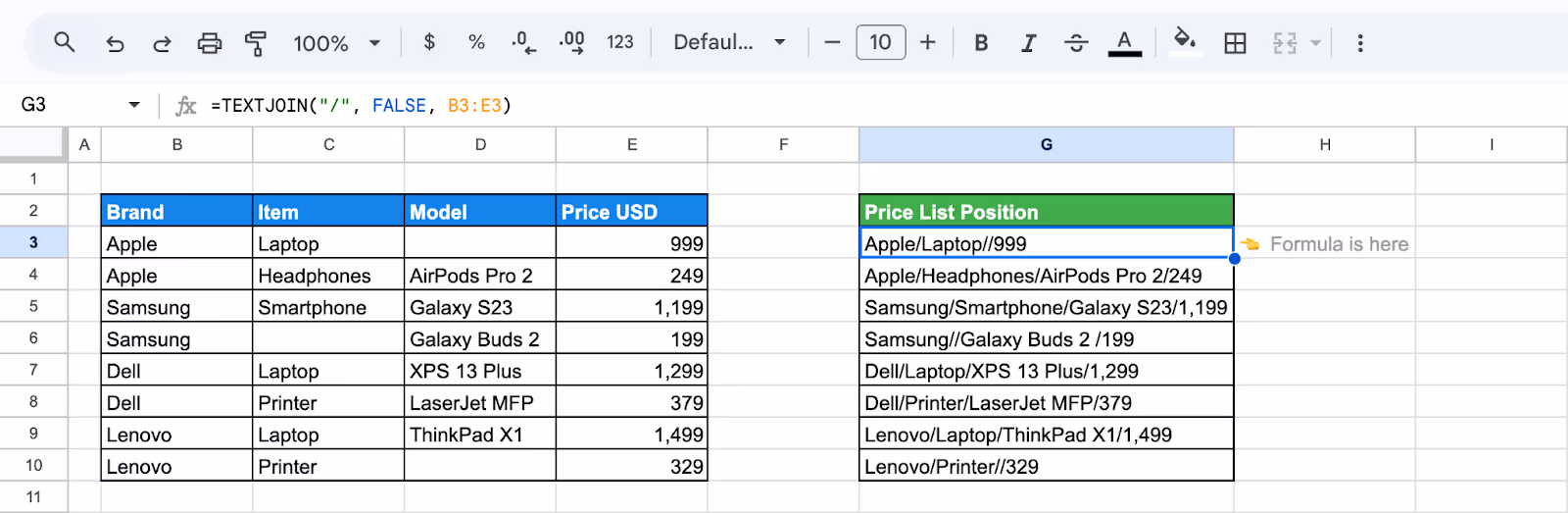Click the font size field showing 10
The image size is (1568, 513).
point(880,42)
